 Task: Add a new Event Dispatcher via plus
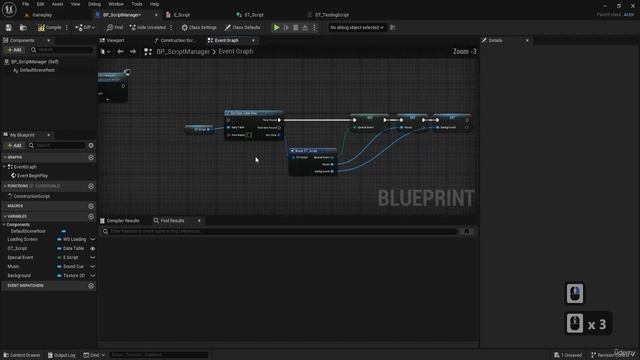tap(91, 286)
